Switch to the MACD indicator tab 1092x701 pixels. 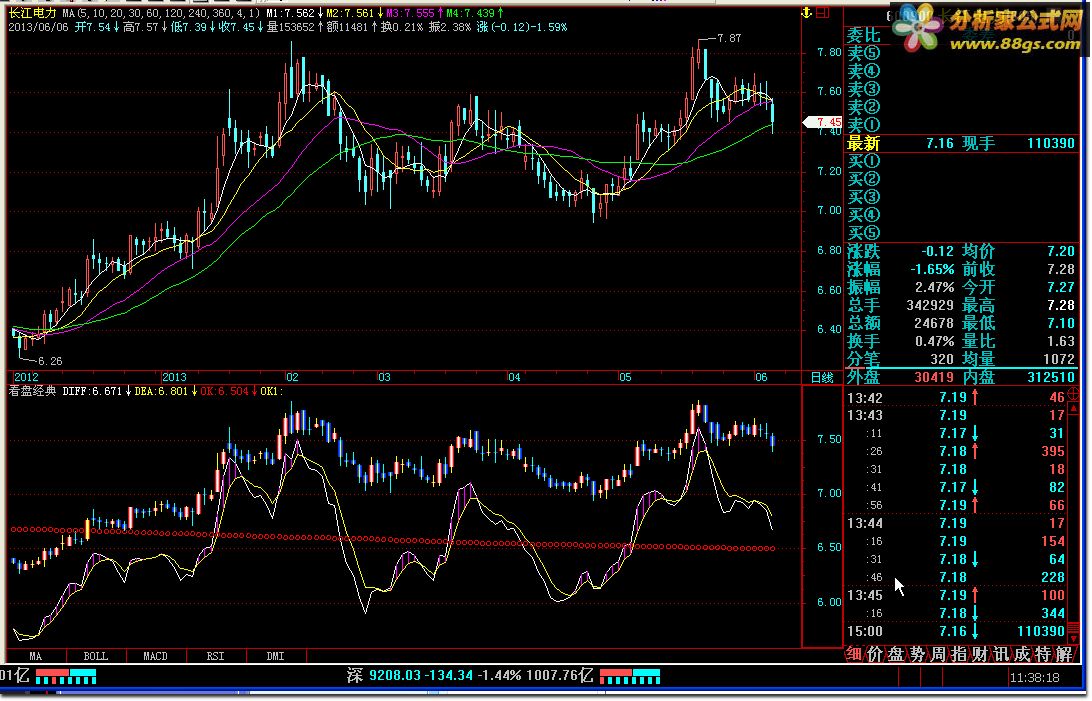(155, 656)
